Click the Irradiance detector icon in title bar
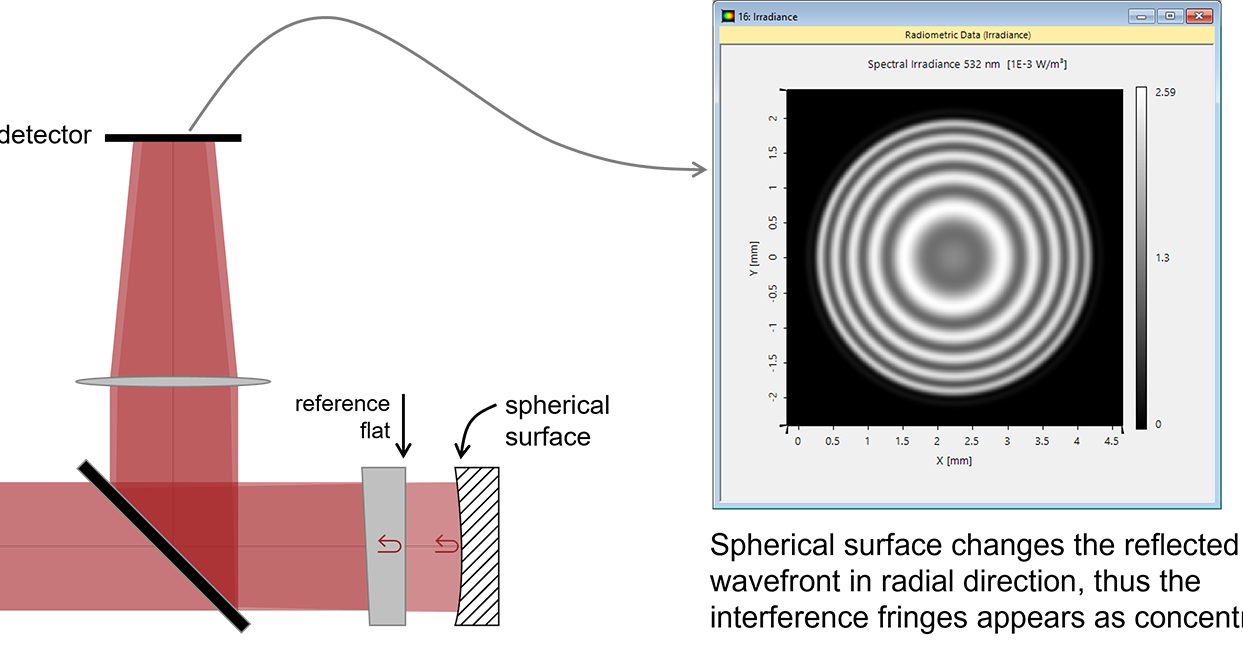This screenshot has width=1243, height=653. pyautogui.click(x=727, y=16)
